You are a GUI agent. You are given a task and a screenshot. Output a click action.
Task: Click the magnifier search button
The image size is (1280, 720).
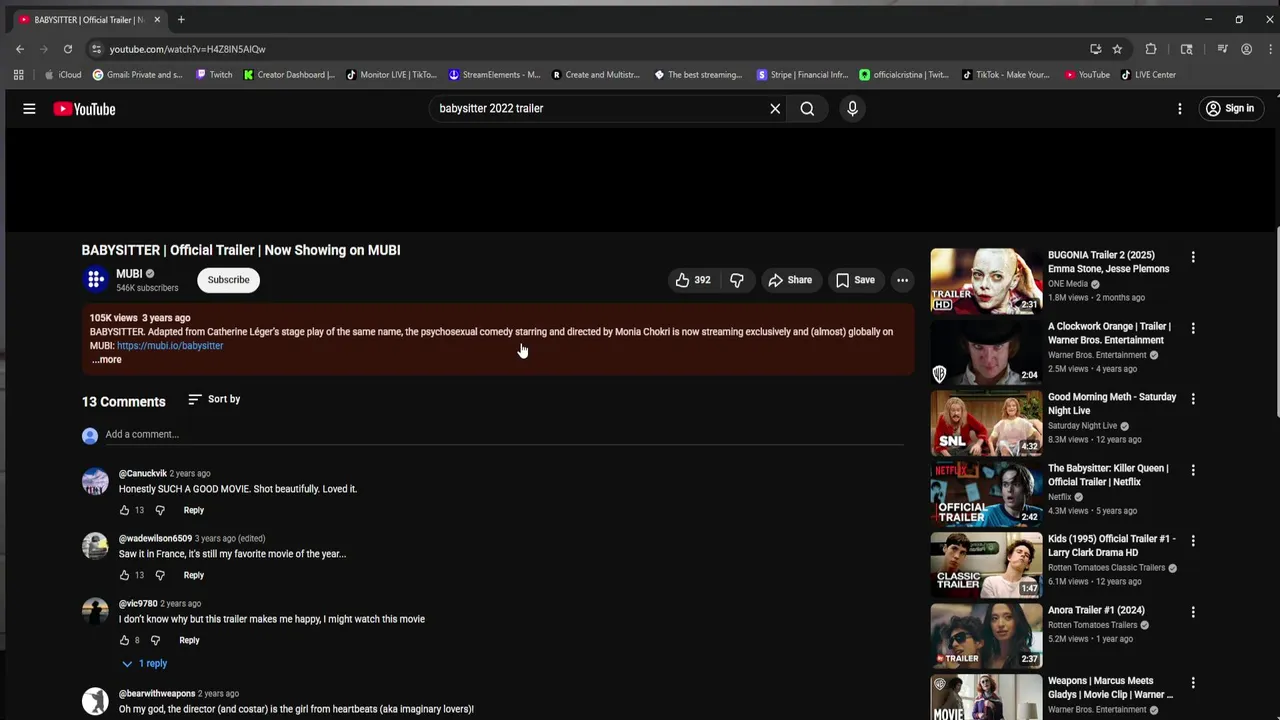click(x=807, y=109)
